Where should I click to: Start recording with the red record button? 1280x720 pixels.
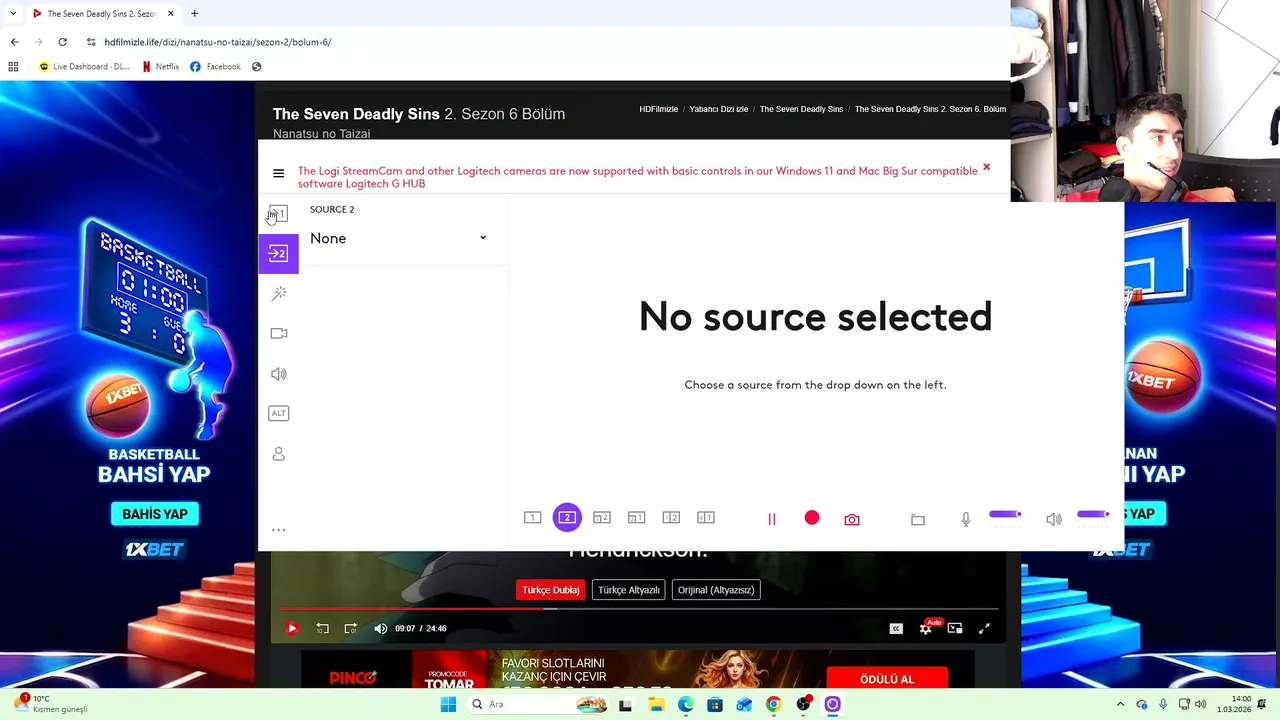[x=812, y=518]
